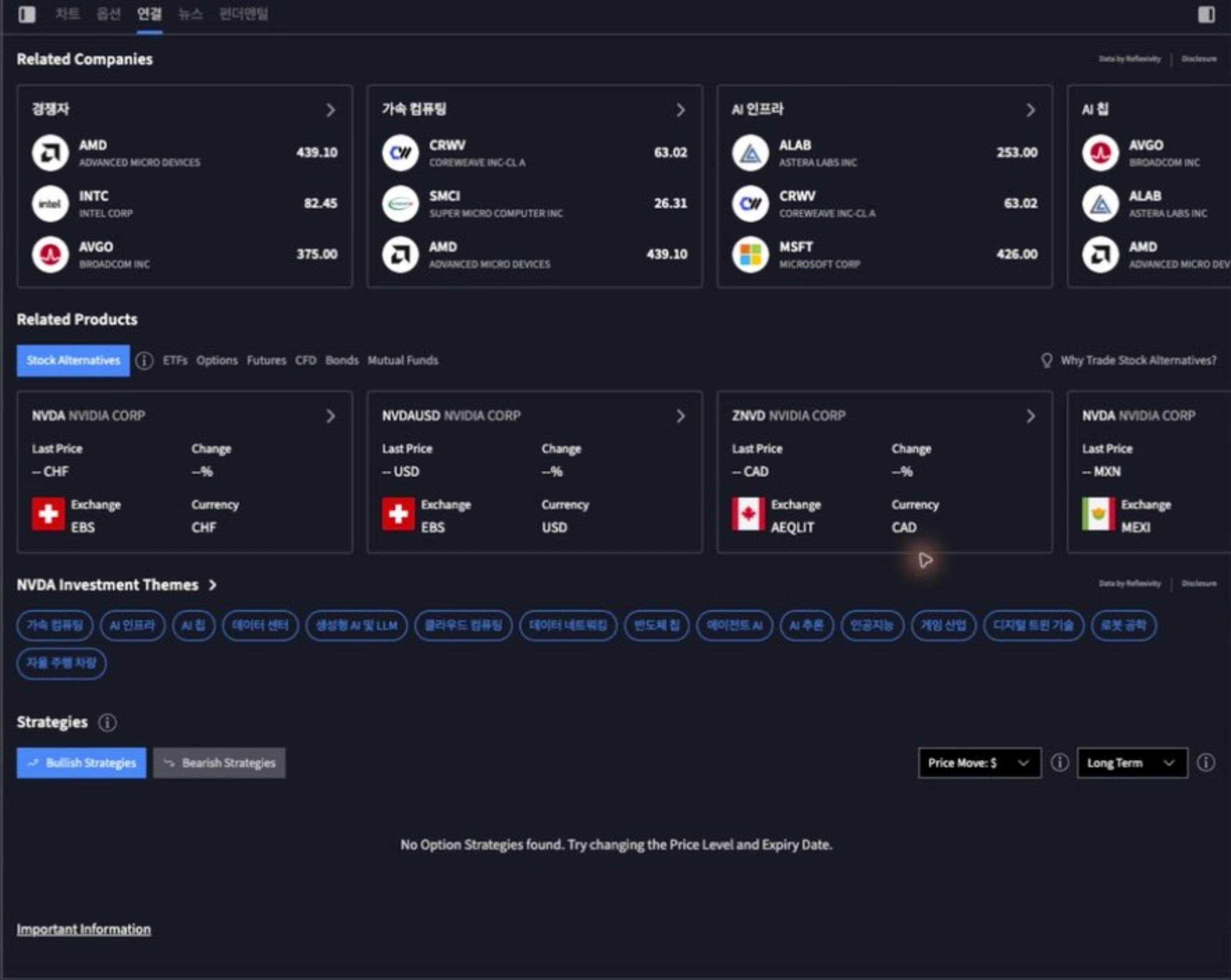
Task: Expand the 가속 컴퓨팅 card with its chevron
Action: 680,110
